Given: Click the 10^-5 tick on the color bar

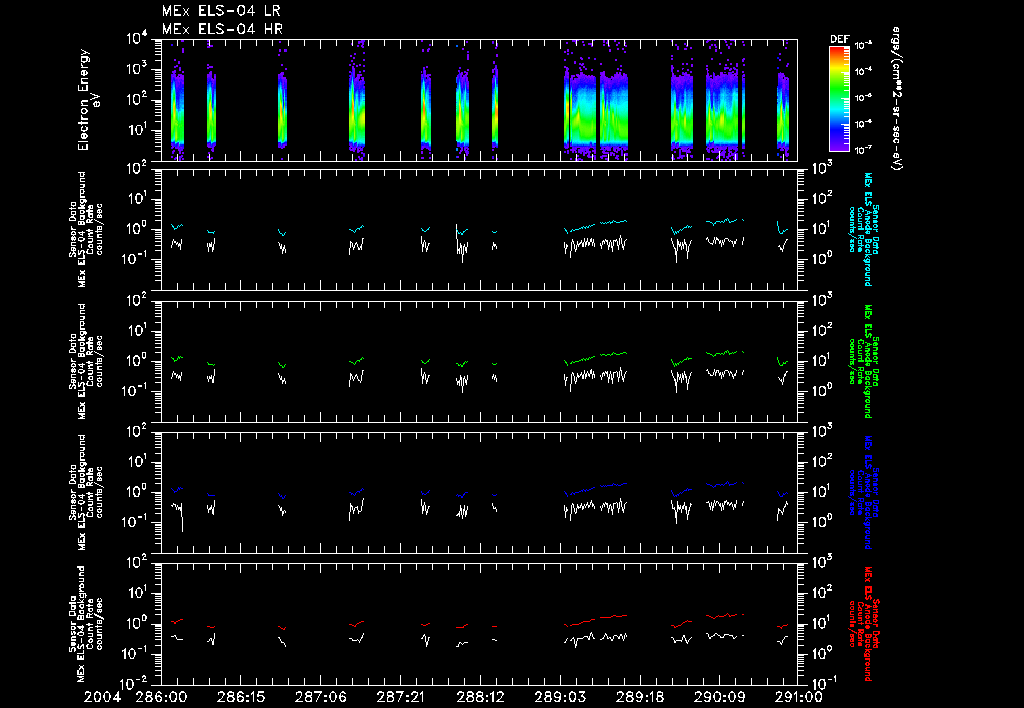Looking at the screenshot, I should 863,98.
